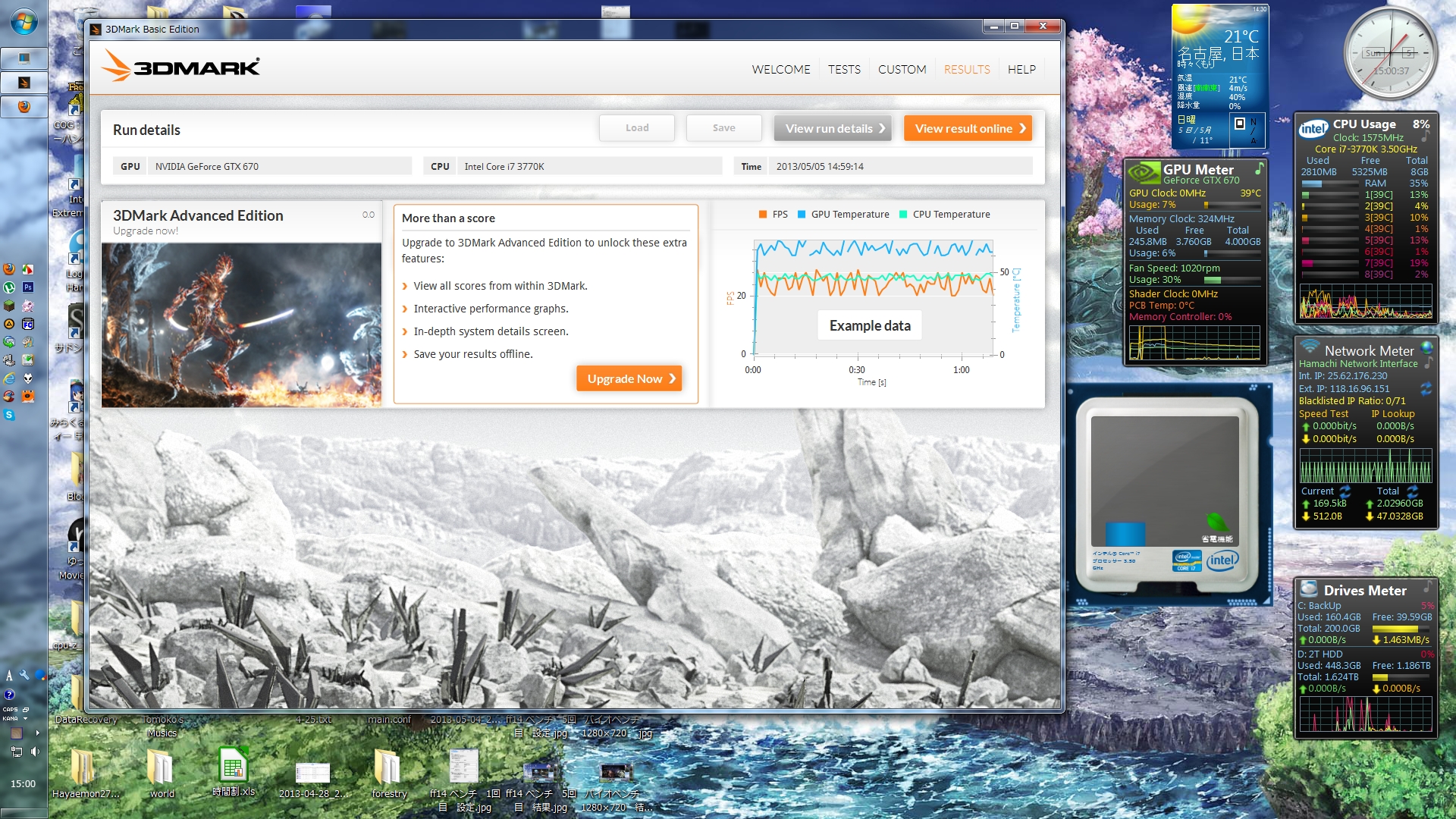Click the CPU Temperature teal legend swatch

(903, 215)
